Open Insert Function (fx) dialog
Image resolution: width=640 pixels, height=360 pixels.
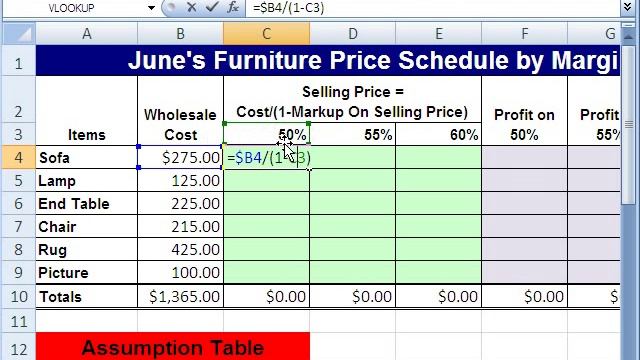pyautogui.click(x=233, y=7)
